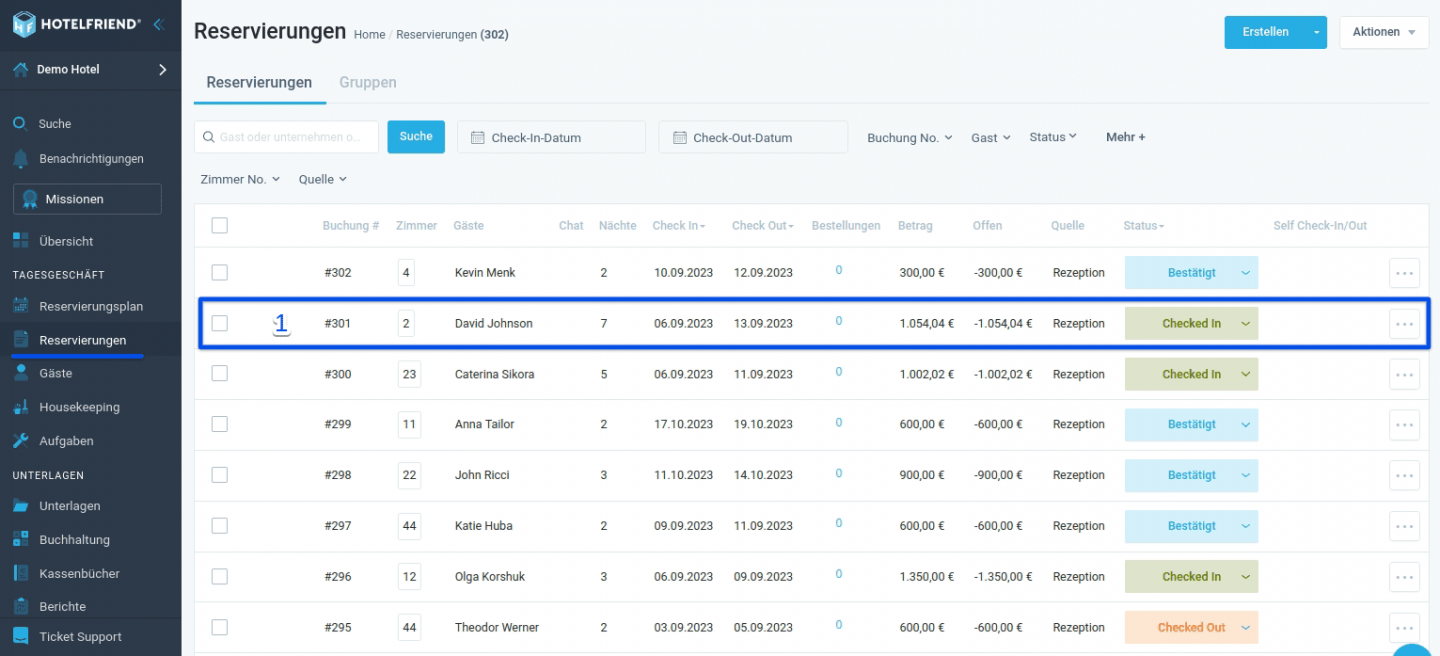This screenshot has height=656, width=1440.
Task: Click the Missionen badge icon
Action: coord(30,199)
